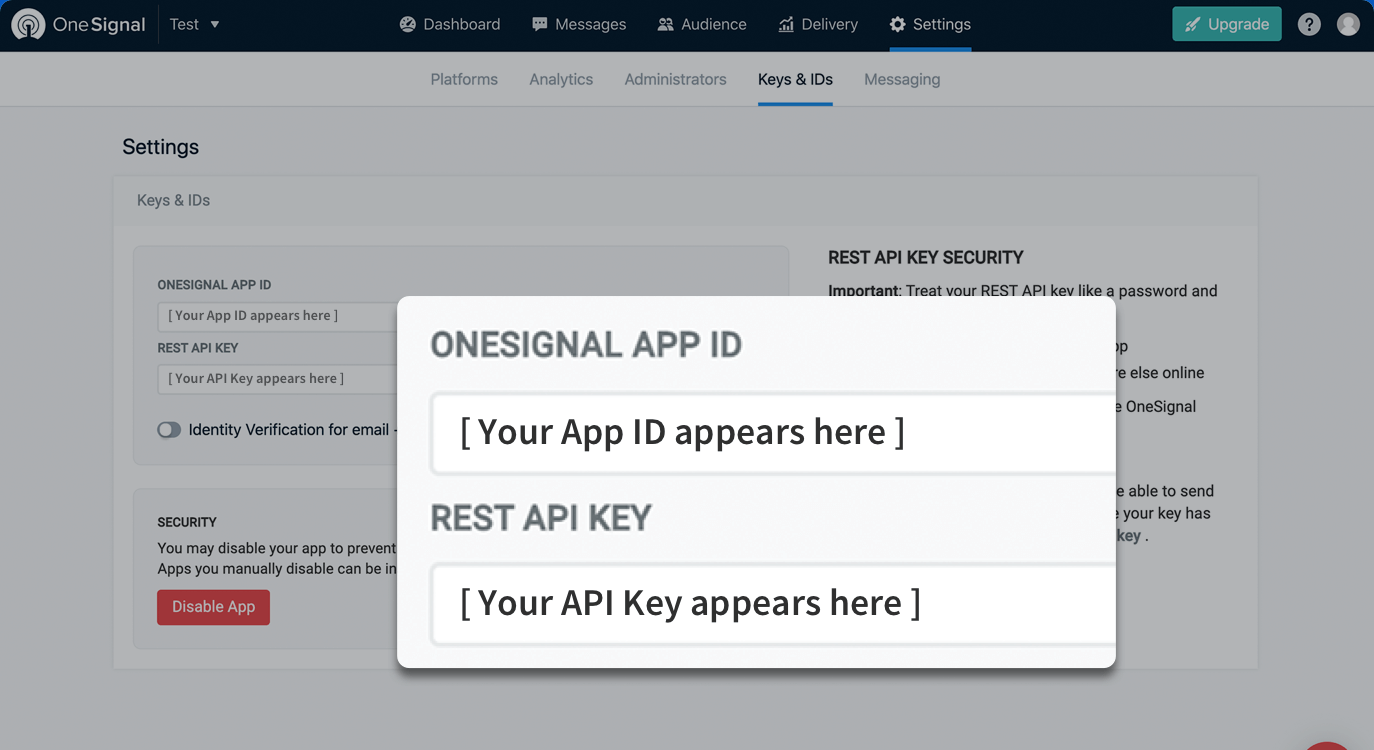This screenshot has width=1374, height=750.
Task: Click the small OneSignal App ID field
Action: pos(277,316)
